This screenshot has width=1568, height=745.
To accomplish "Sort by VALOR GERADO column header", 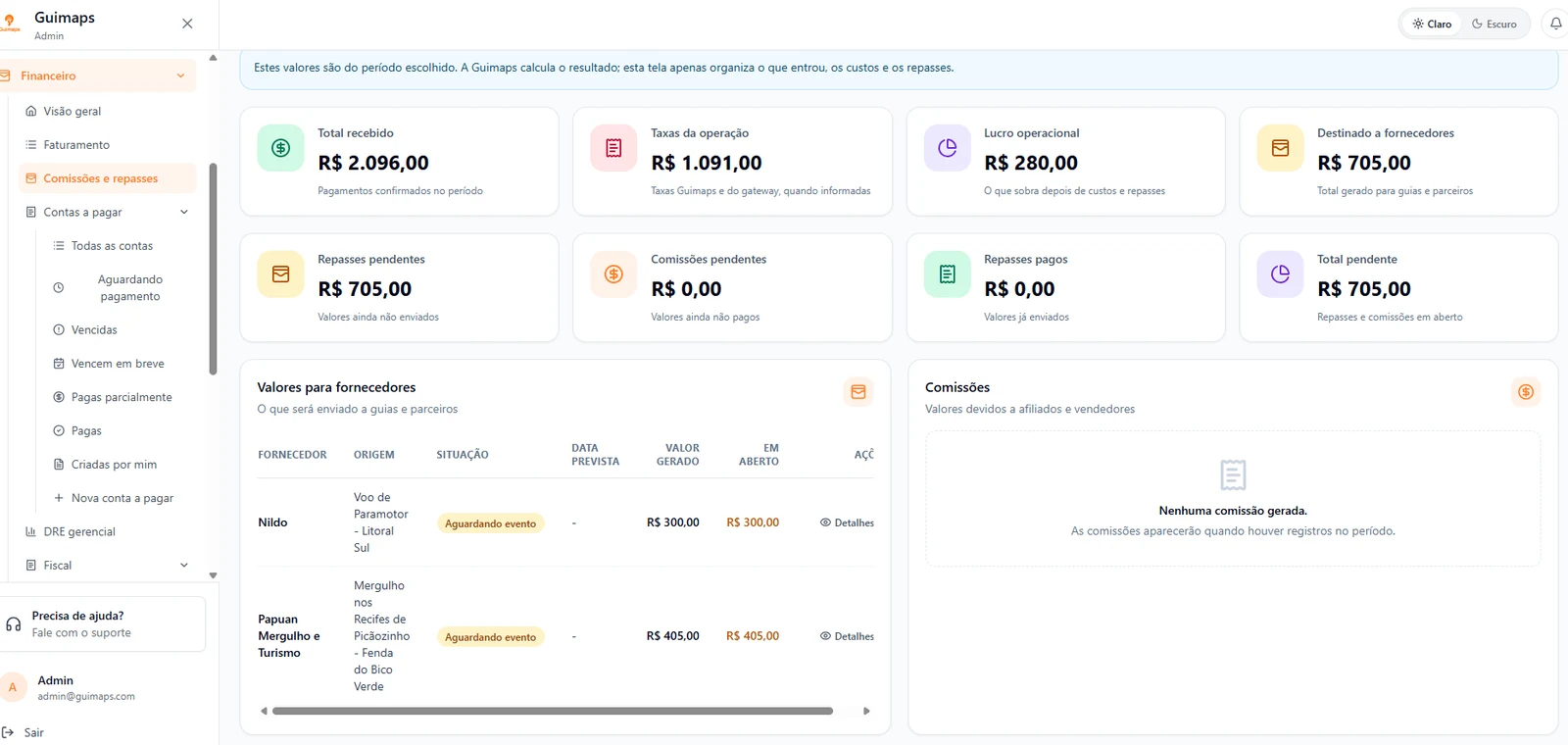I will pyautogui.click(x=678, y=455).
